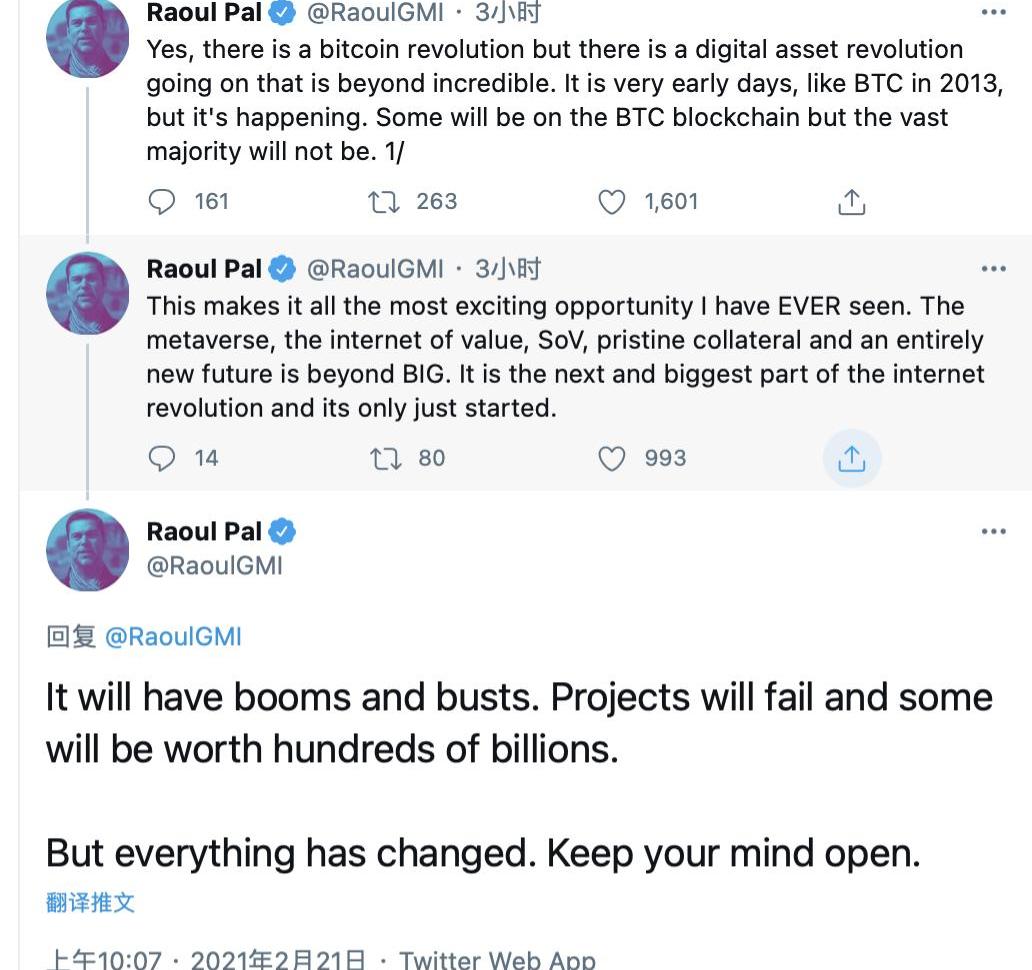
Task: Retweet the tweet with 80 retweets
Action: tap(384, 459)
